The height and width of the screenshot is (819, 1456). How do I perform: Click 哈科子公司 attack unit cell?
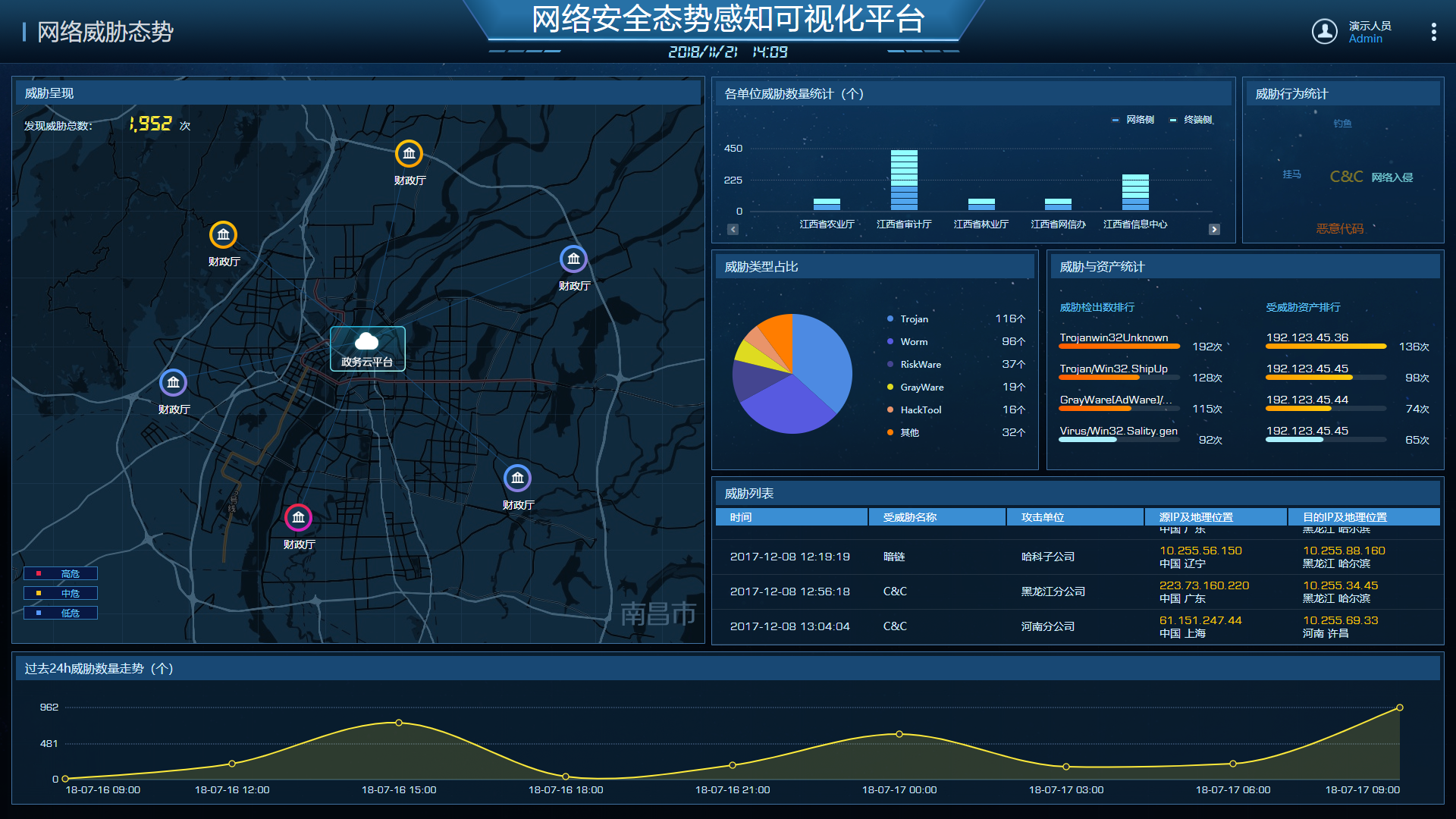(1048, 557)
